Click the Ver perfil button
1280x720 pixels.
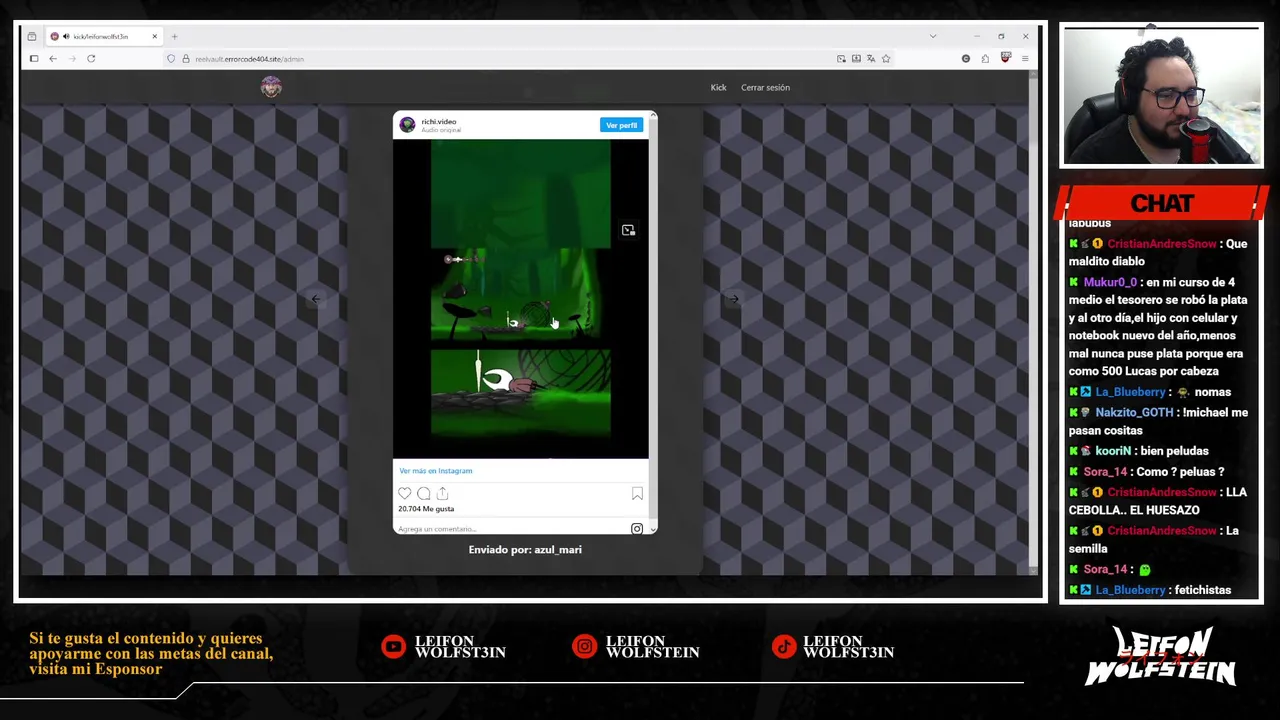click(x=621, y=125)
